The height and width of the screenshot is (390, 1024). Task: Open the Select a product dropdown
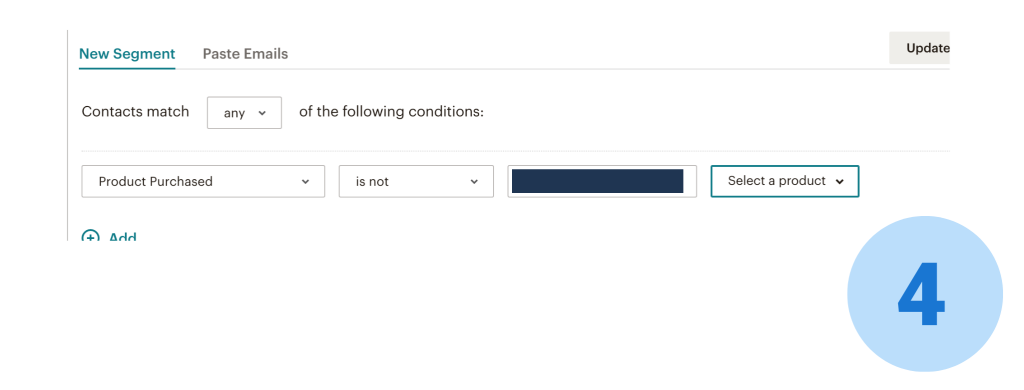tap(785, 181)
